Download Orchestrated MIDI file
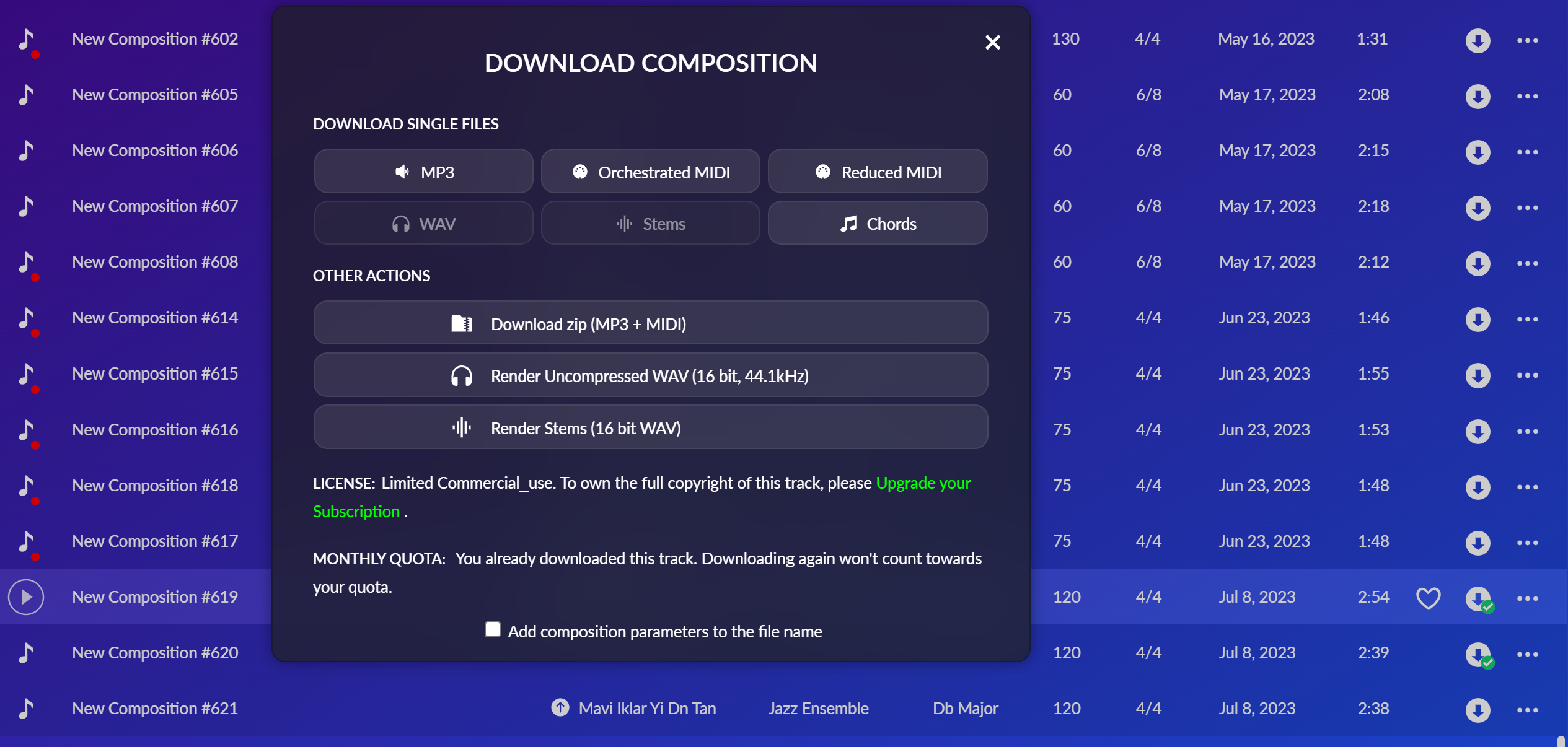This screenshot has height=747, width=1568. pyautogui.click(x=650, y=172)
